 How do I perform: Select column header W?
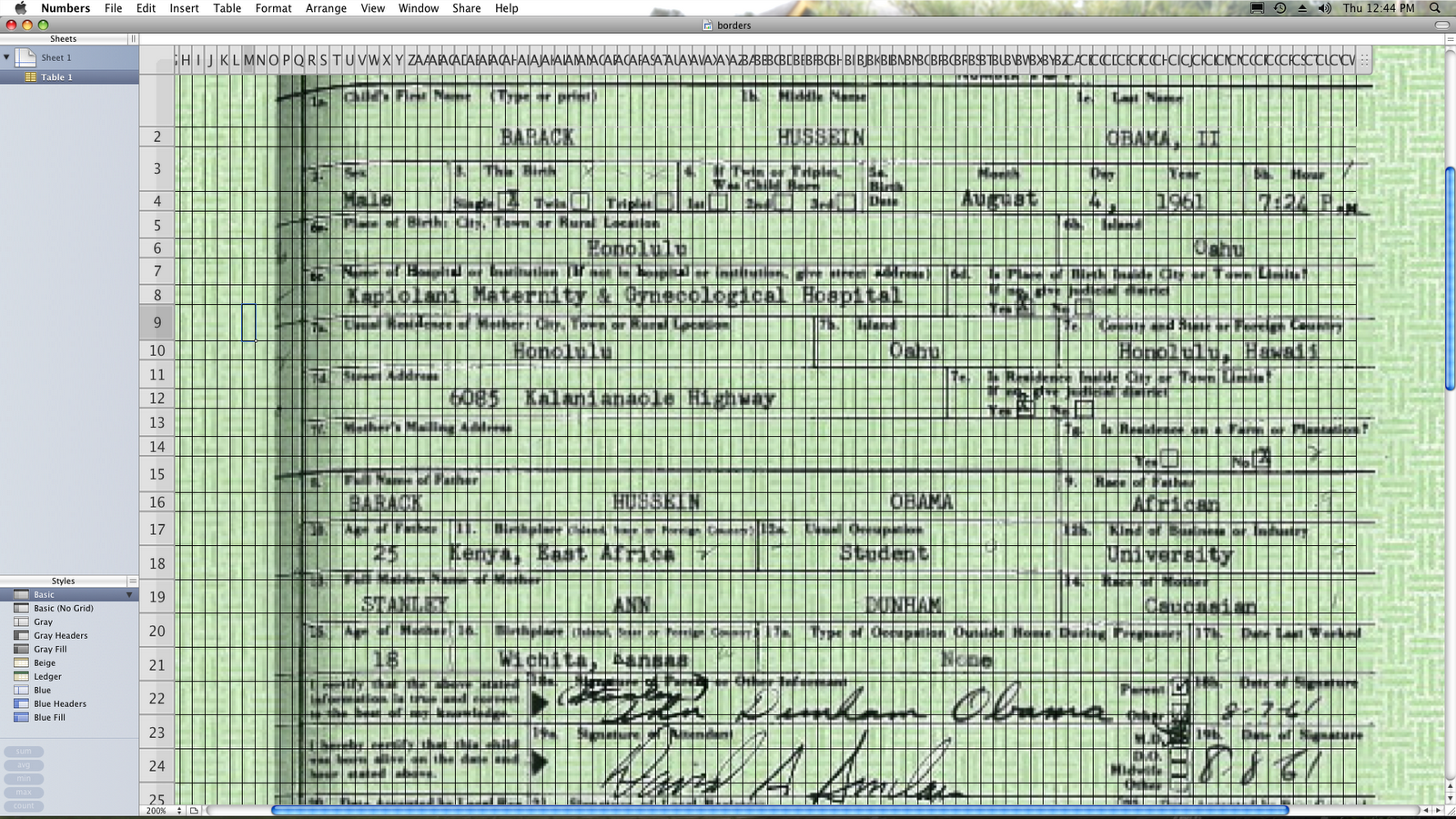[374, 61]
